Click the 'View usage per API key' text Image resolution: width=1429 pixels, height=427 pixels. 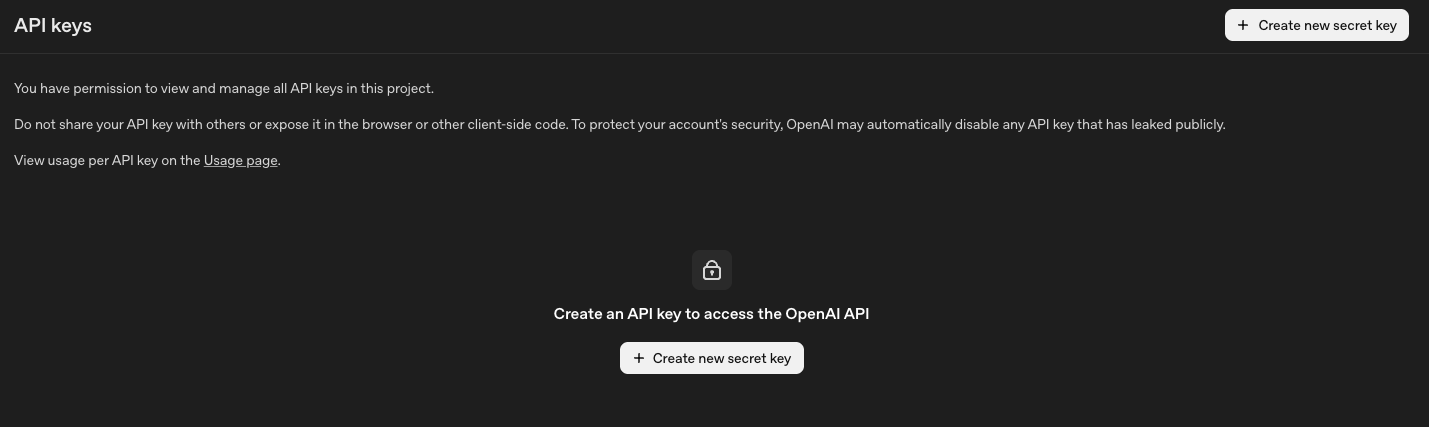107,160
